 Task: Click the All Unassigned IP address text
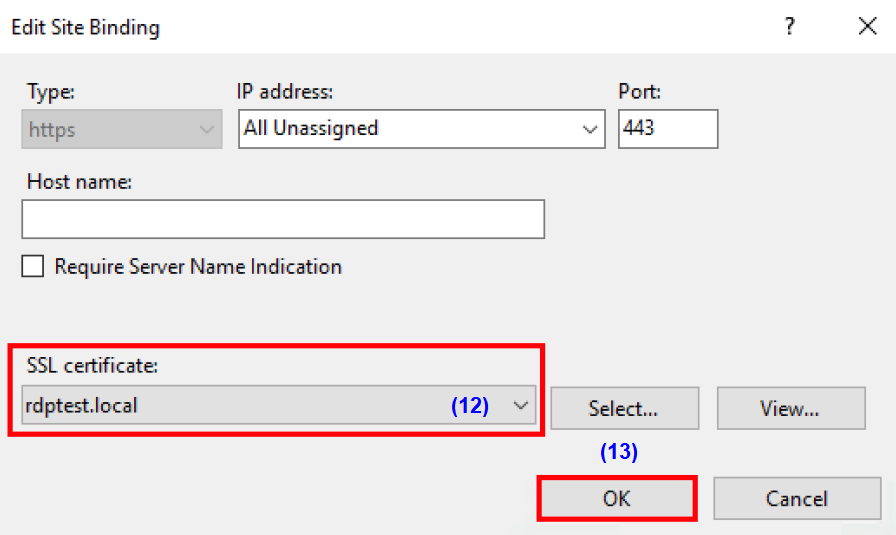coord(311,128)
